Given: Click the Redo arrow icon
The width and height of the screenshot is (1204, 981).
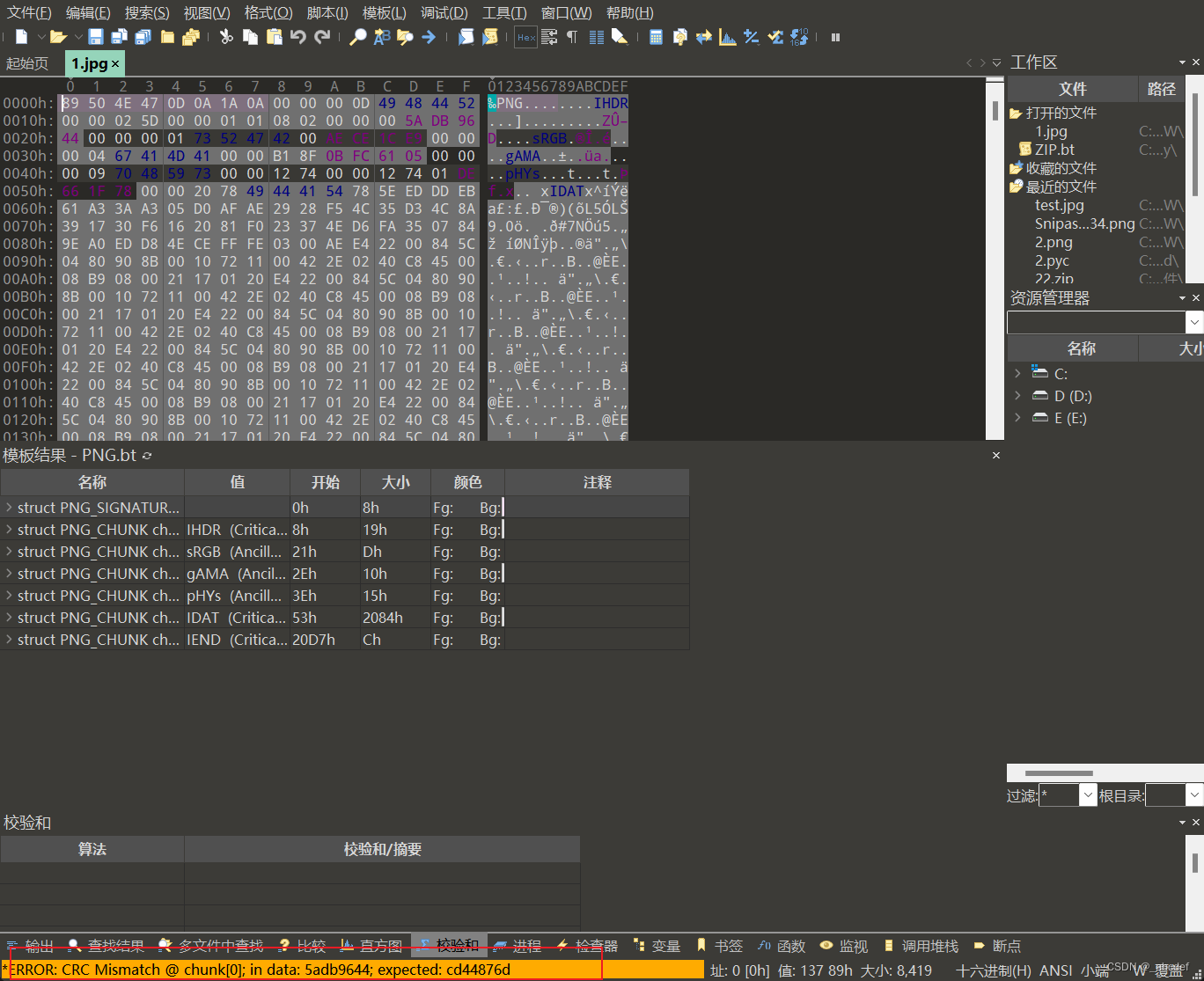Looking at the screenshot, I should coord(322,37).
